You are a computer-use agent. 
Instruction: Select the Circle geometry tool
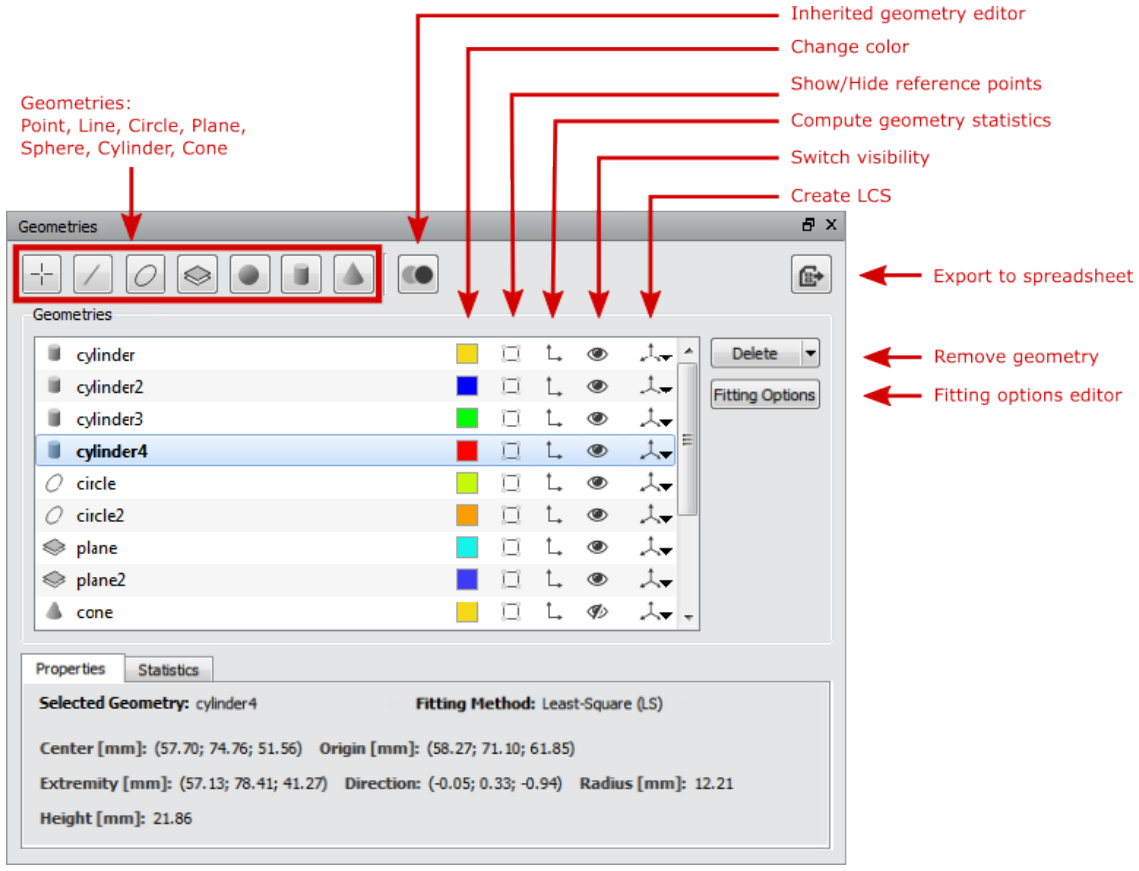pos(145,275)
